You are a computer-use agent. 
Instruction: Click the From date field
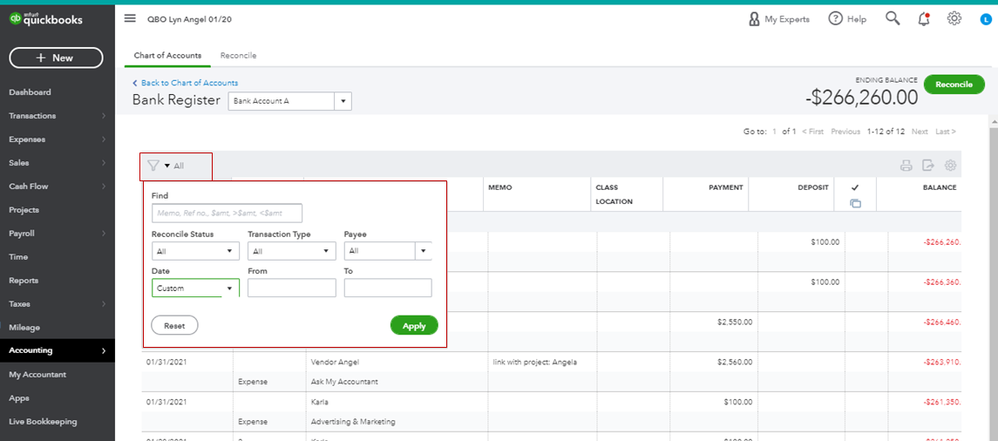tap(292, 288)
